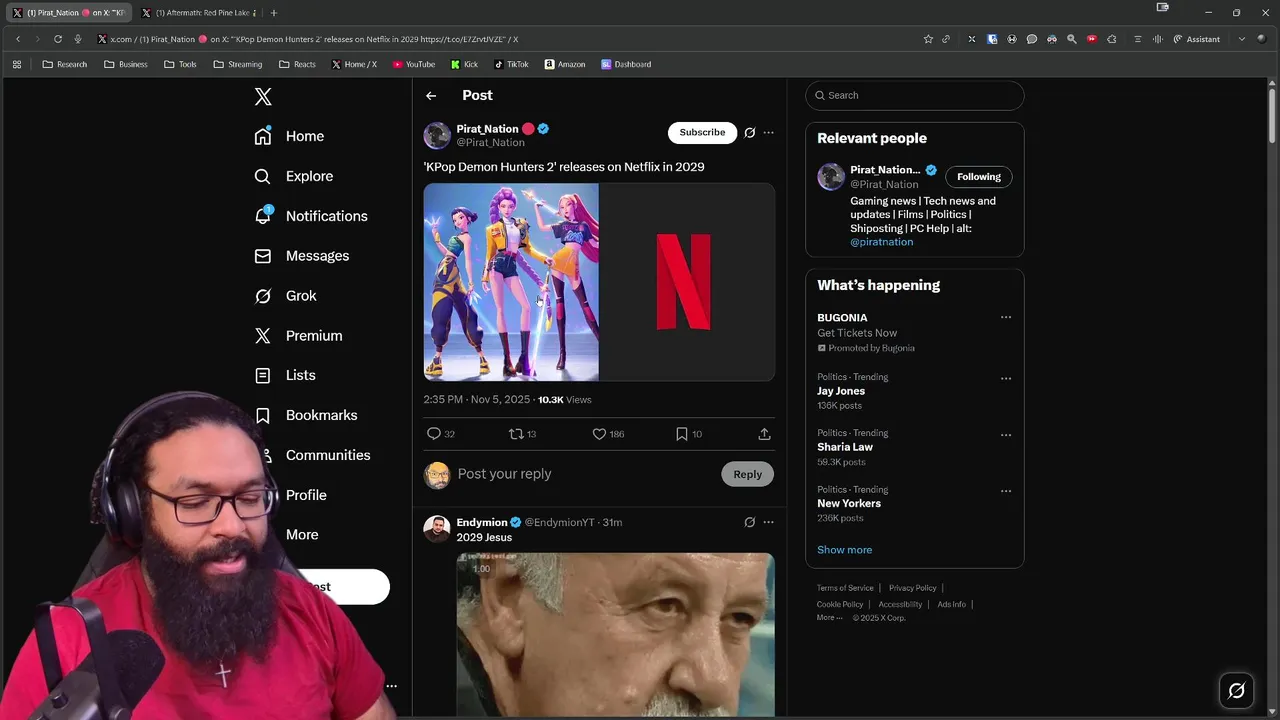Click Following button for Pirat_Nation
The image size is (1280, 720).
(x=978, y=177)
